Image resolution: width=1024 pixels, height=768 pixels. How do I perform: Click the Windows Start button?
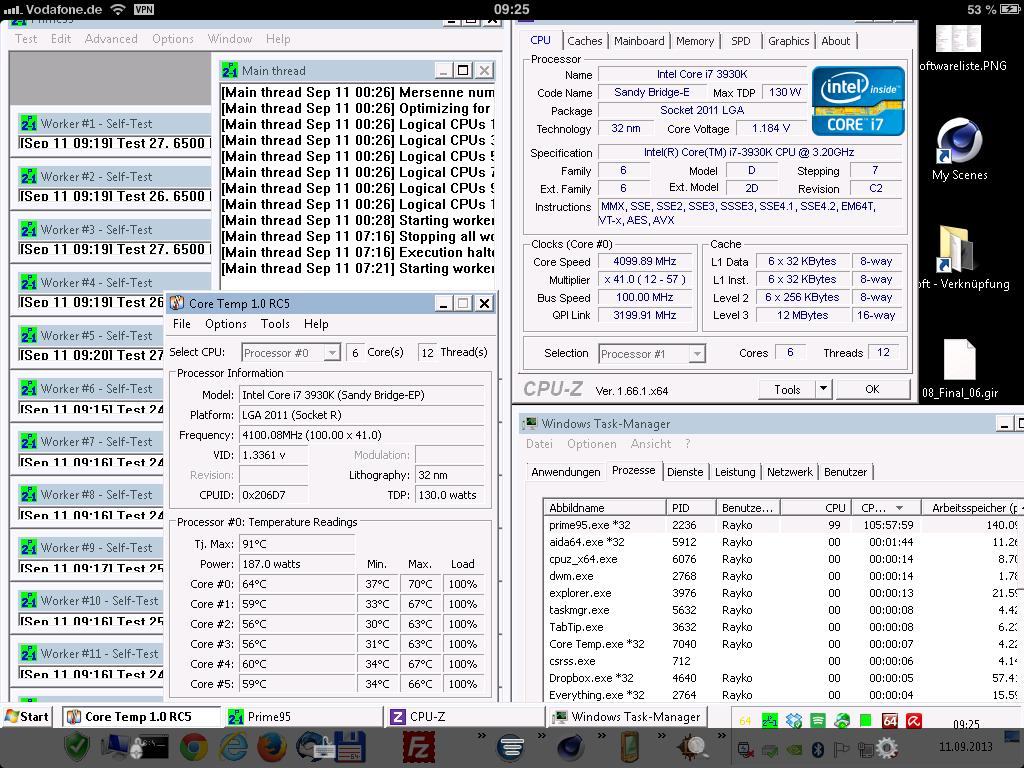click(28, 716)
